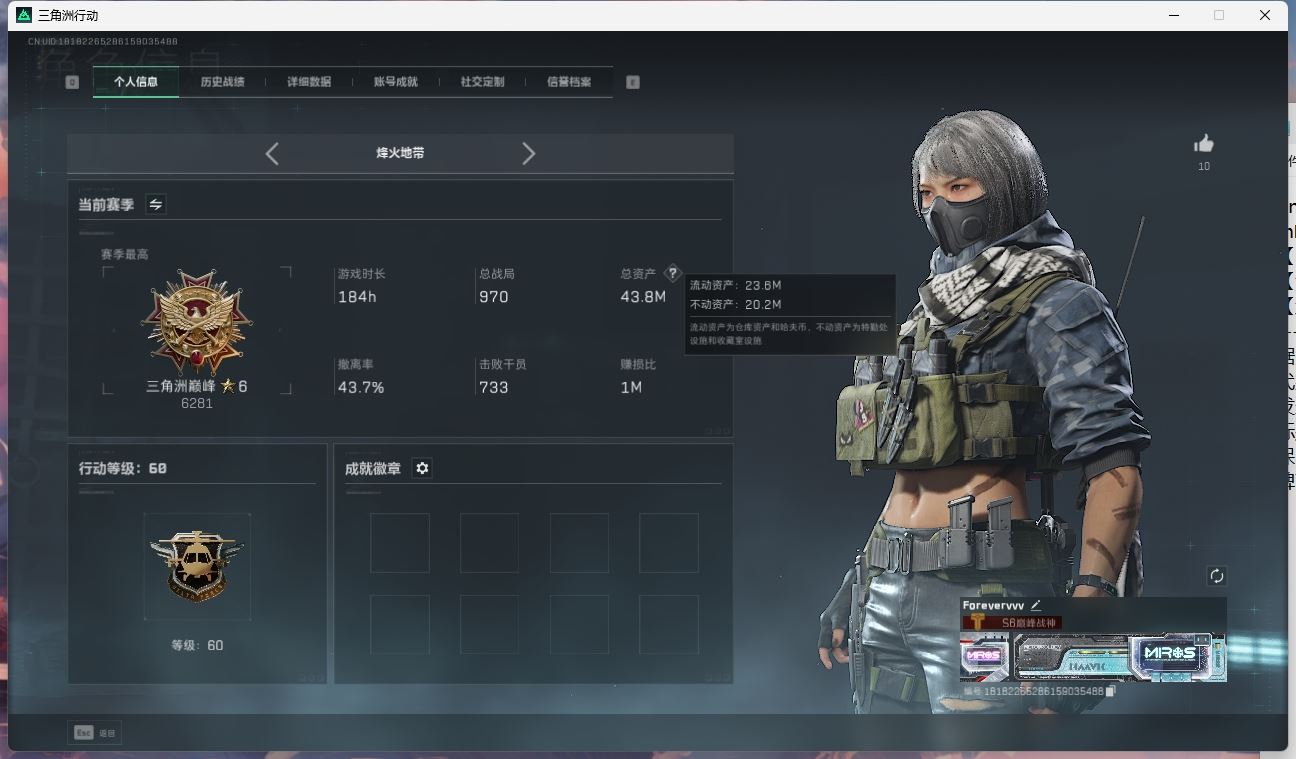Open the 成就徽章 settings gear
Viewport: 1296px width, 759px height.
(x=422, y=468)
